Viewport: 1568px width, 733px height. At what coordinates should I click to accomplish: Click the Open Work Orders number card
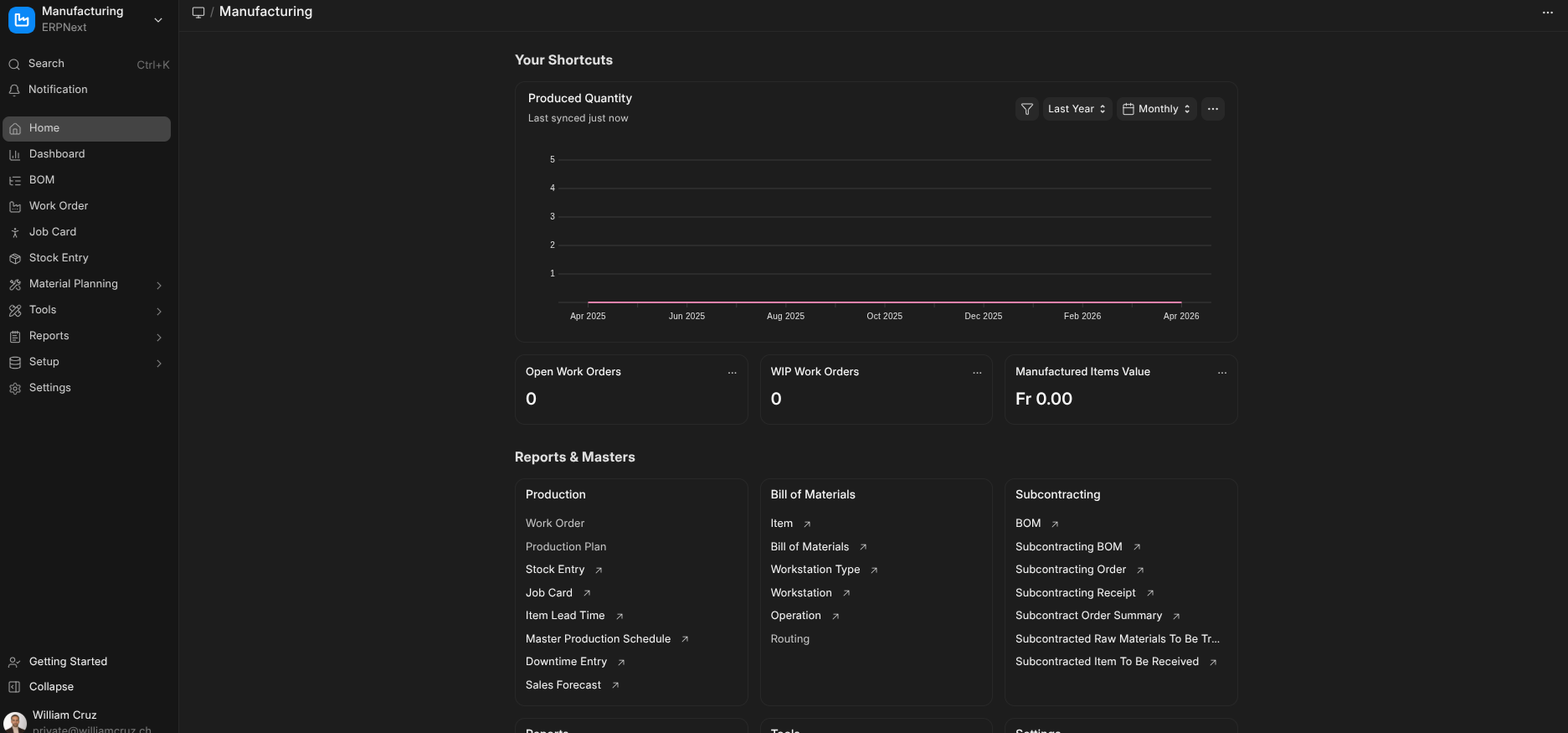point(631,390)
